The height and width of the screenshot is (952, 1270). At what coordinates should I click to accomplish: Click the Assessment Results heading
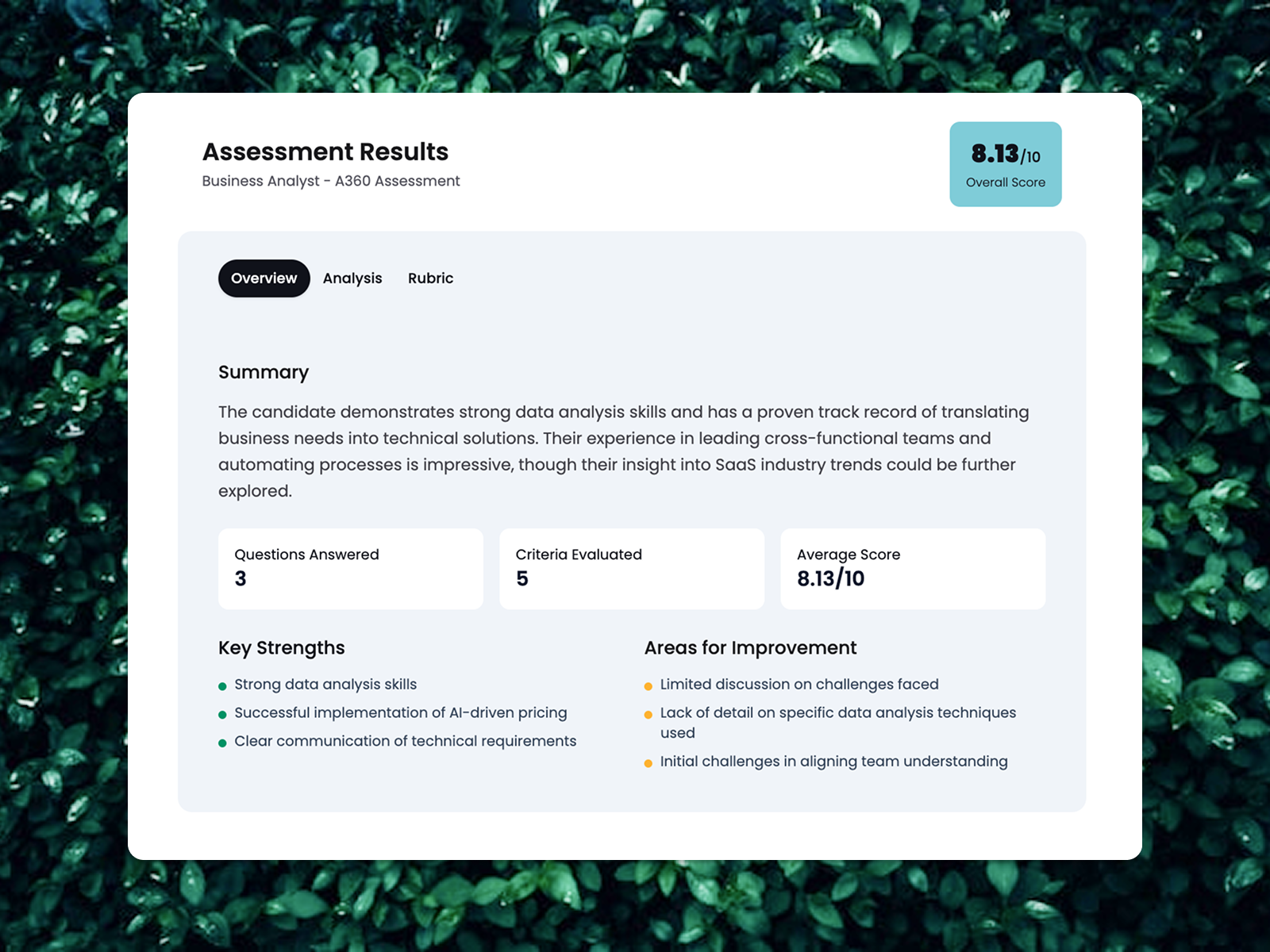tap(325, 152)
